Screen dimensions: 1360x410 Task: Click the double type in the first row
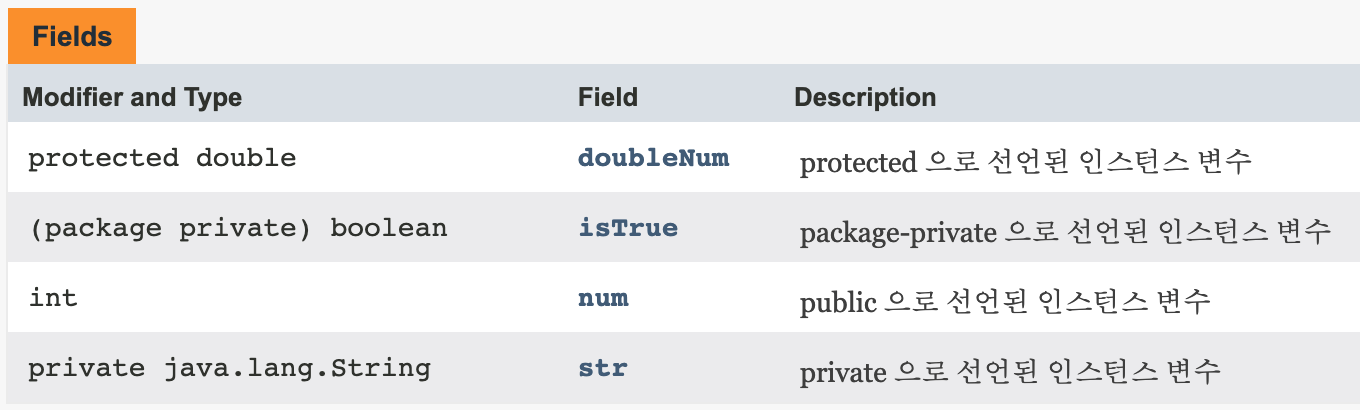click(x=246, y=158)
